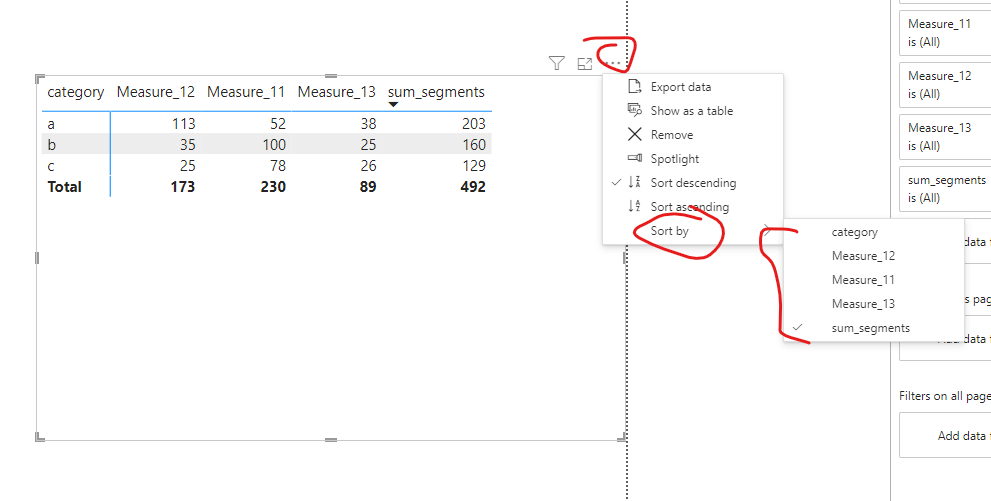The height and width of the screenshot is (501, 991).
Task: Click the Measure_13 column header
Action: pos(337,92)
